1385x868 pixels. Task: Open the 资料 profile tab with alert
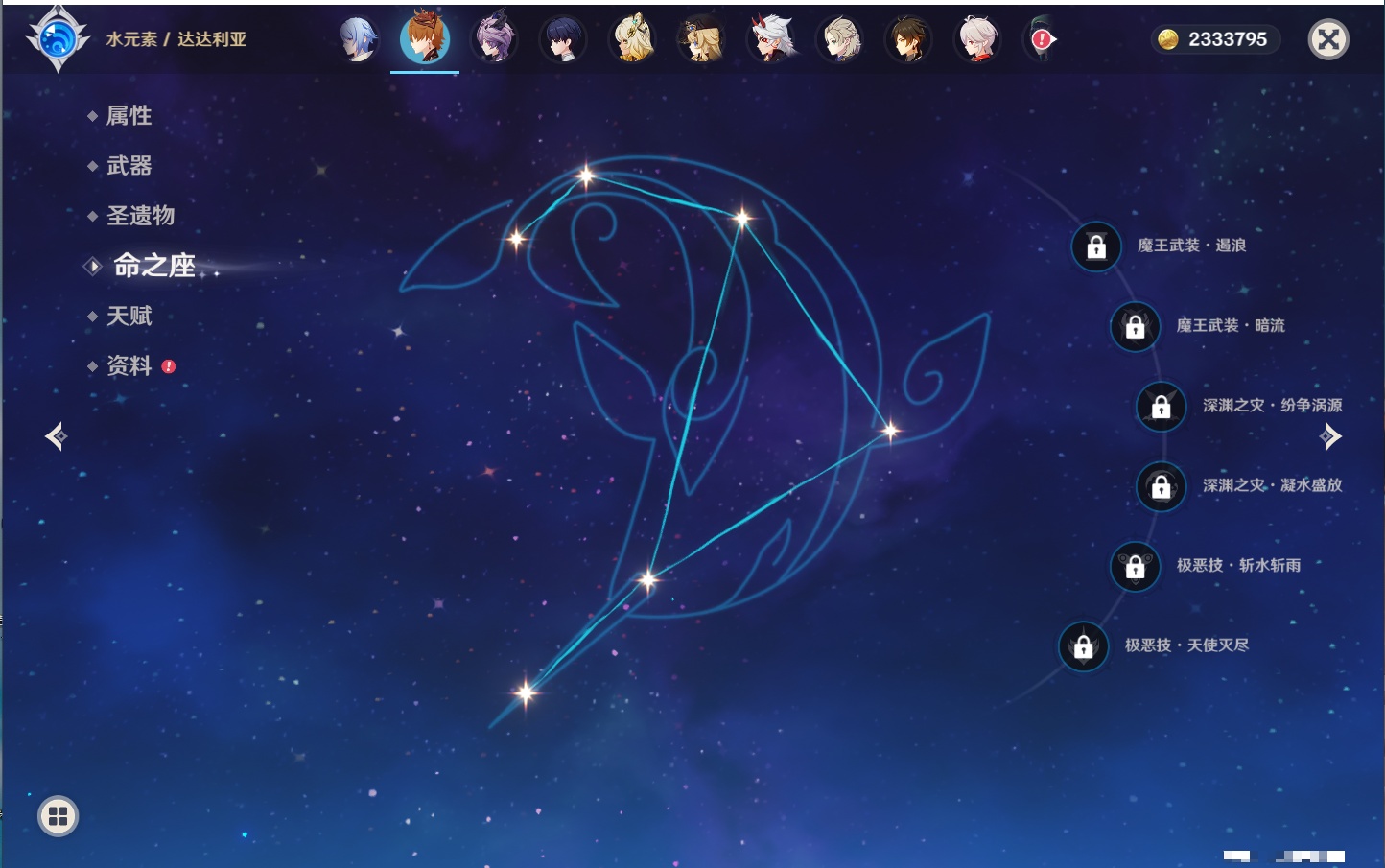(129, 365)
